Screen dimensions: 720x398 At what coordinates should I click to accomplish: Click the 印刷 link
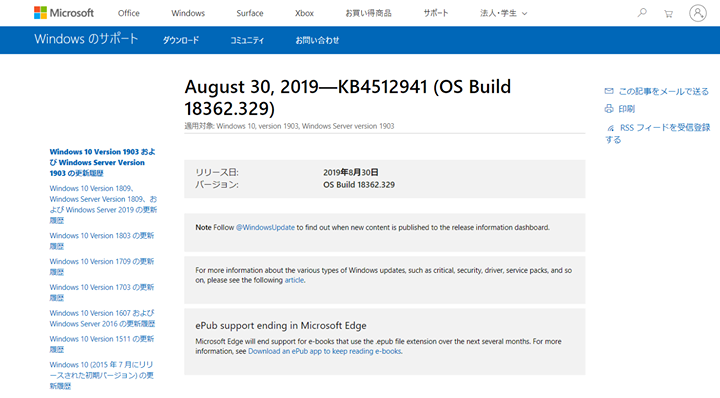click(626, 109)
